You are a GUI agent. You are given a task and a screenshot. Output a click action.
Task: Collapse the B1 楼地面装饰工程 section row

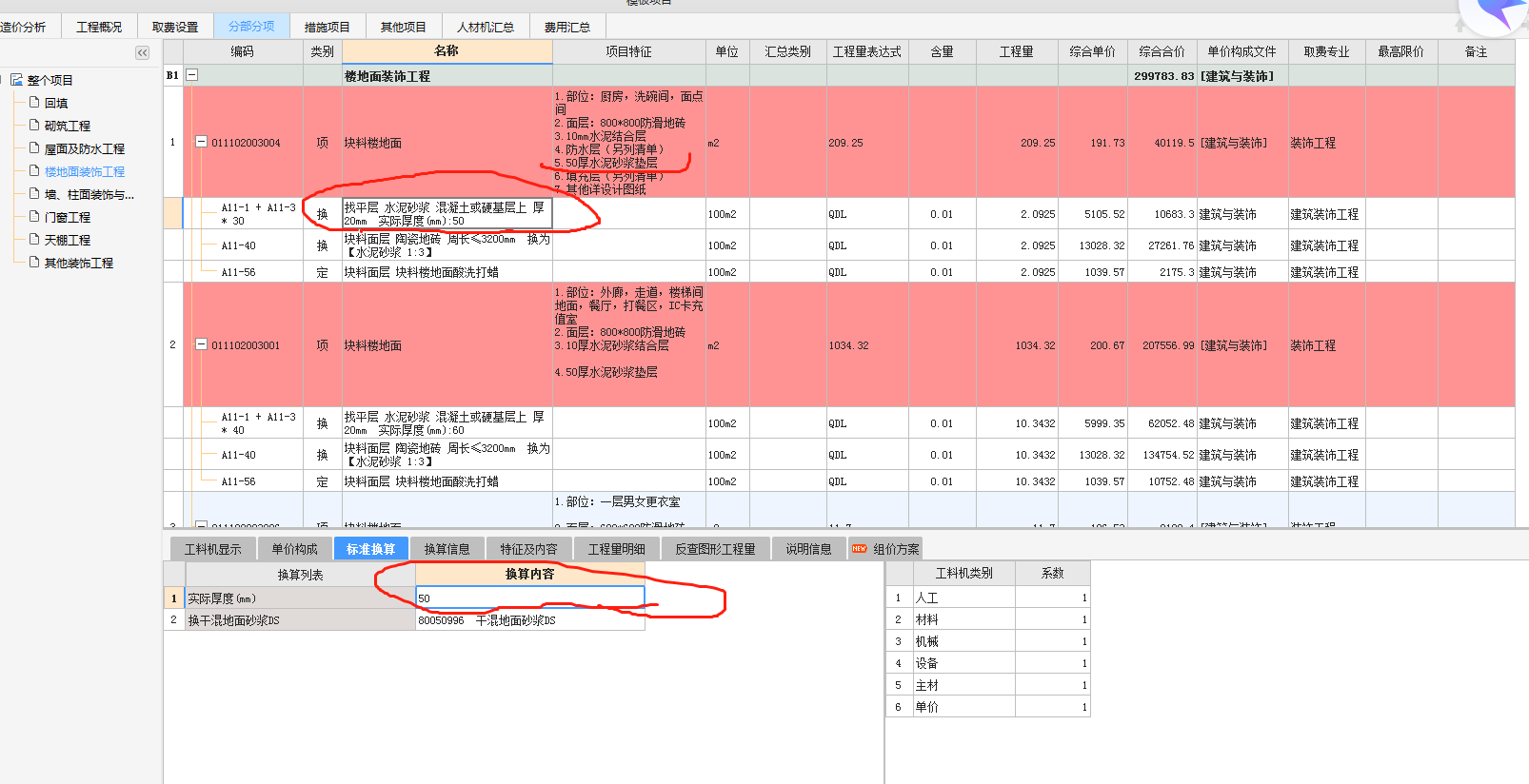[x=191, y=74]
